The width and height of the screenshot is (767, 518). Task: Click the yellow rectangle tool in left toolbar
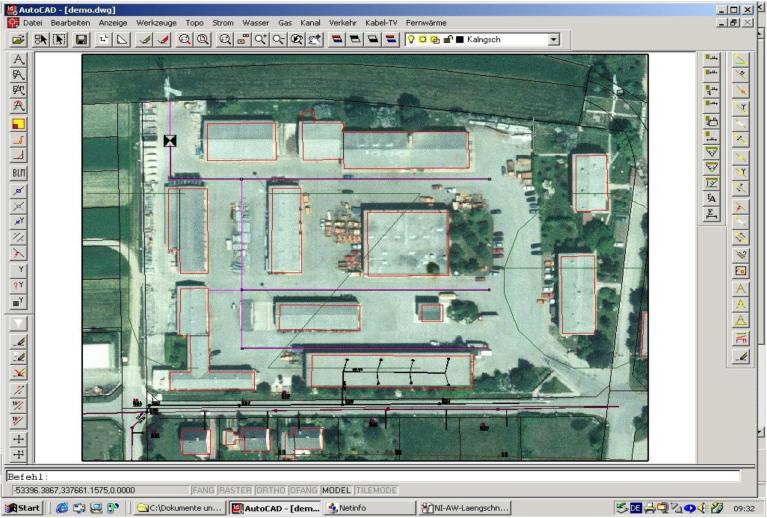(x=18, y=125)
